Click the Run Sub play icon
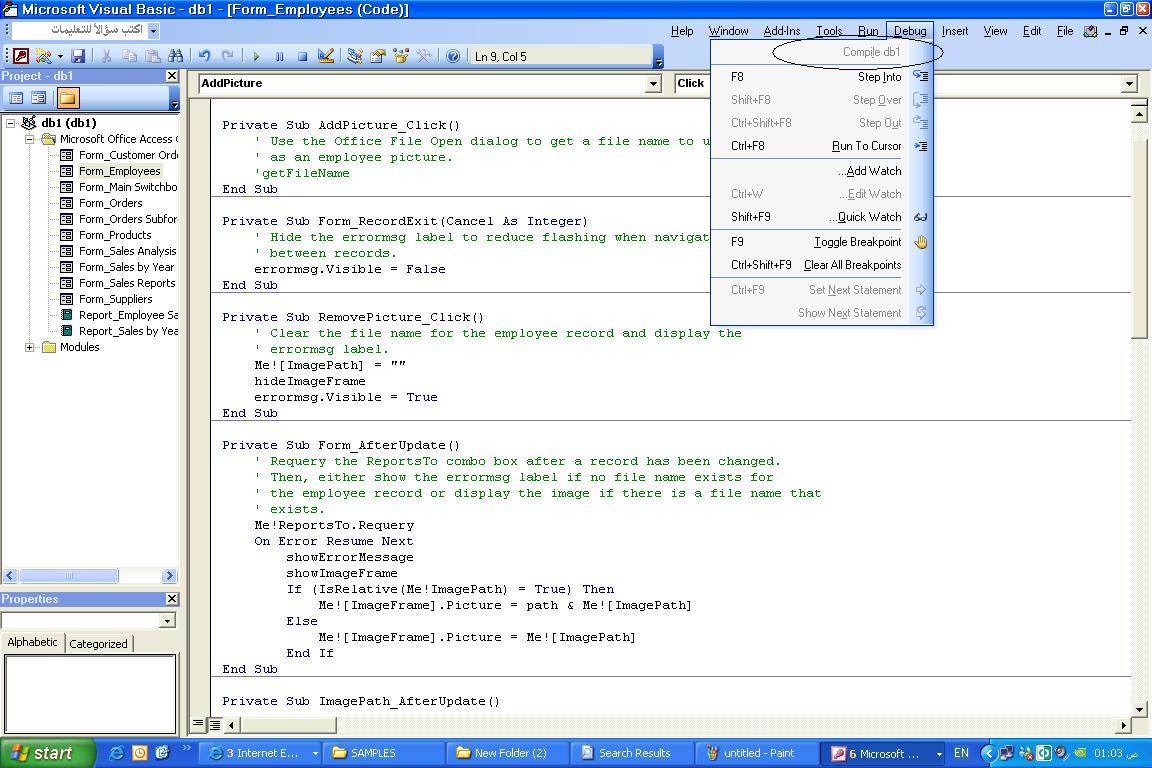The height and width of the screenshot is (768, 1152). coord(256,56)
